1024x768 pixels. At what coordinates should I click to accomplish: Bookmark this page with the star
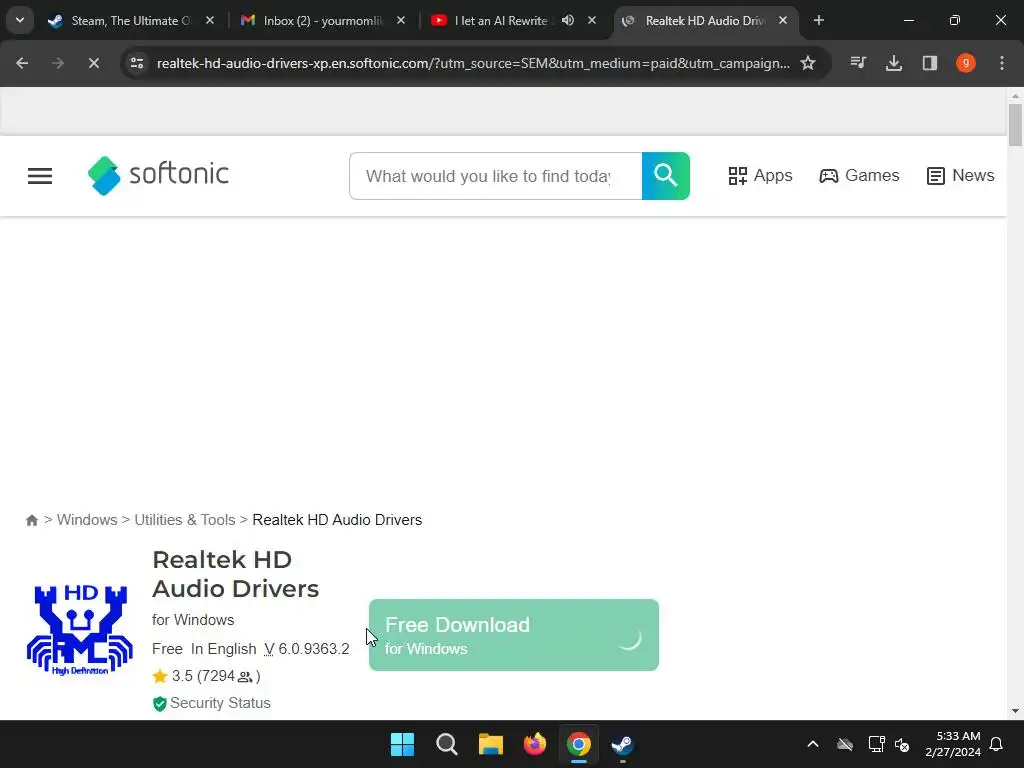tap(808, 63)
